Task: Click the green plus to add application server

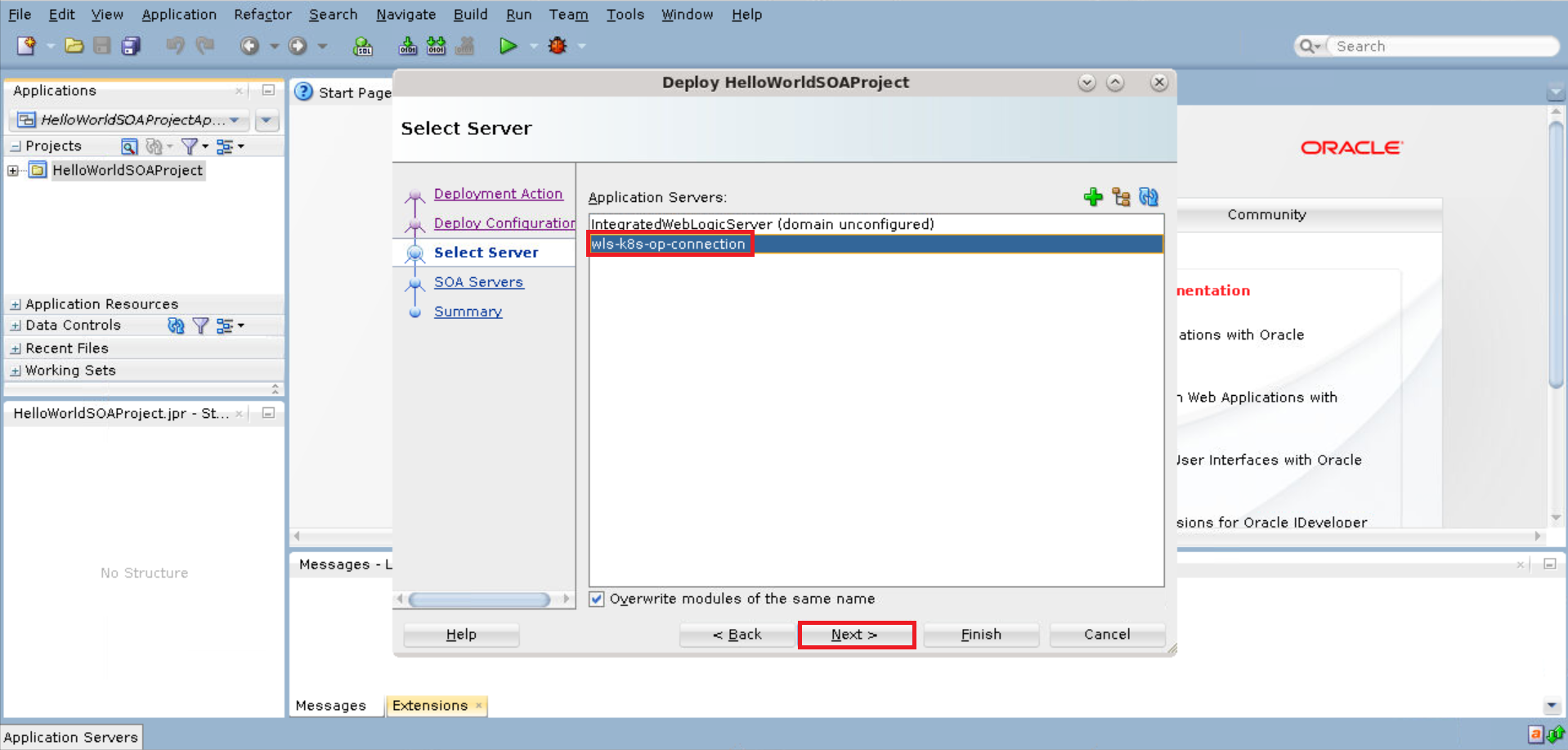Action: pos(1093,197)
